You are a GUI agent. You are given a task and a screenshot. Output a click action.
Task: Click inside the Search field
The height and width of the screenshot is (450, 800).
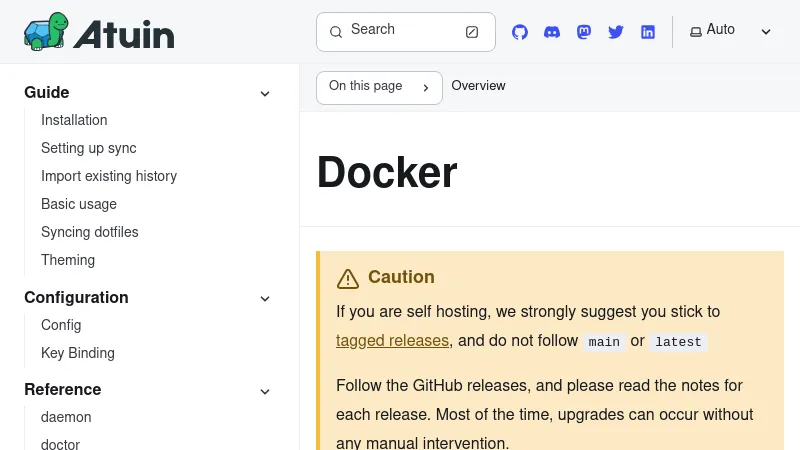(x=406, y=32)
